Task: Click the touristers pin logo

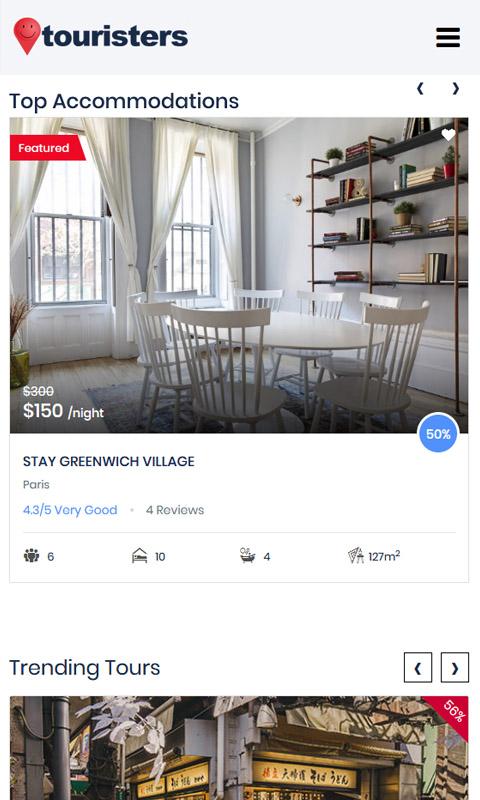Action: pos(27,36)
